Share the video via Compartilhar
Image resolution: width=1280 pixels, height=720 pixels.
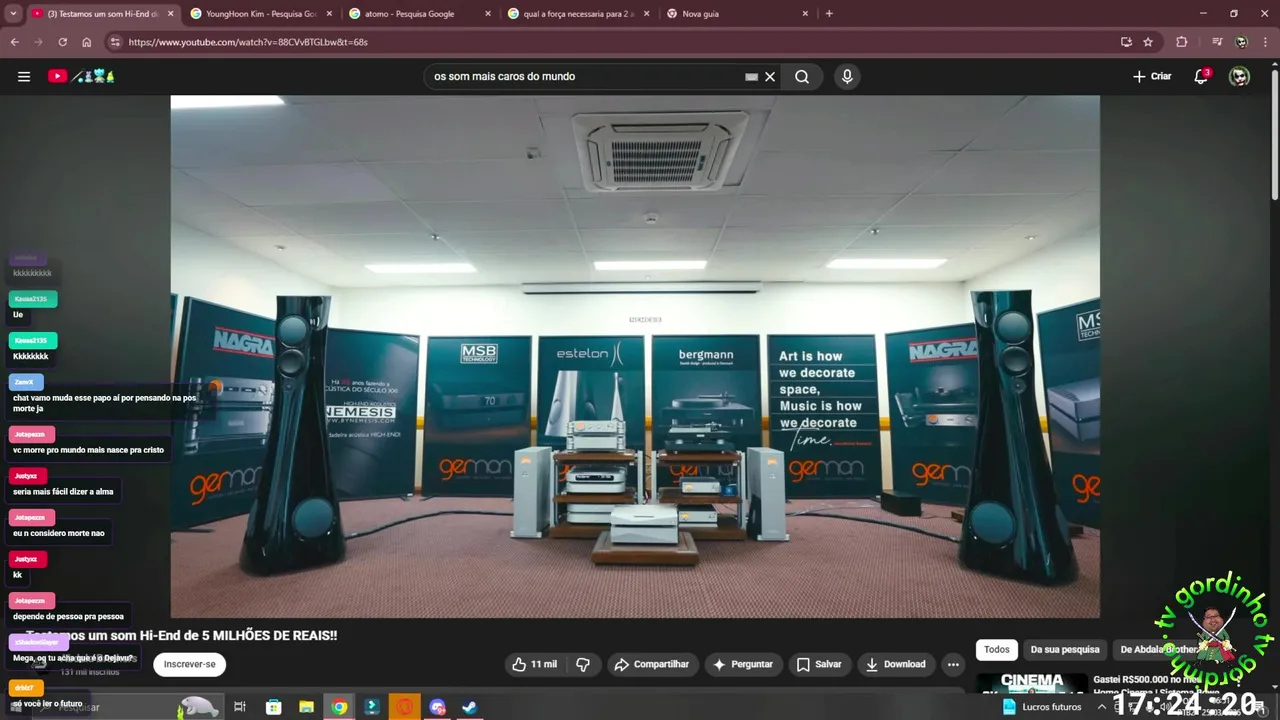pos(652,664)
